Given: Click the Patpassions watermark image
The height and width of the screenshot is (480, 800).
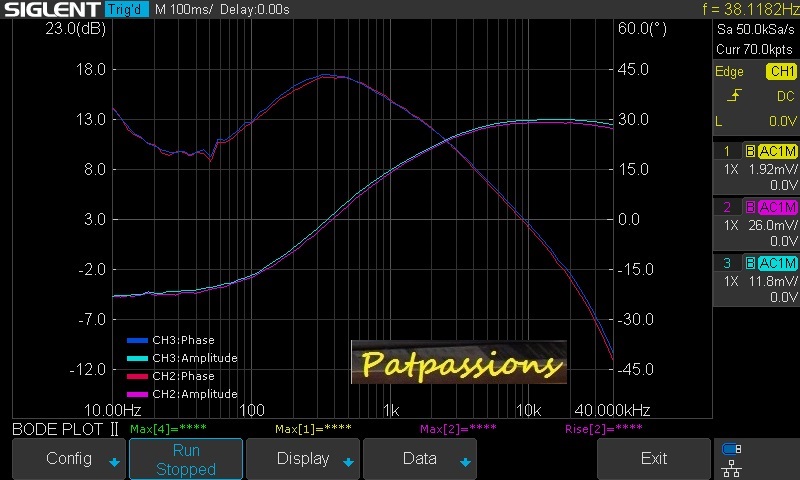Looking at the screenshot, I should pyautogui.click(x=458, y=362).
